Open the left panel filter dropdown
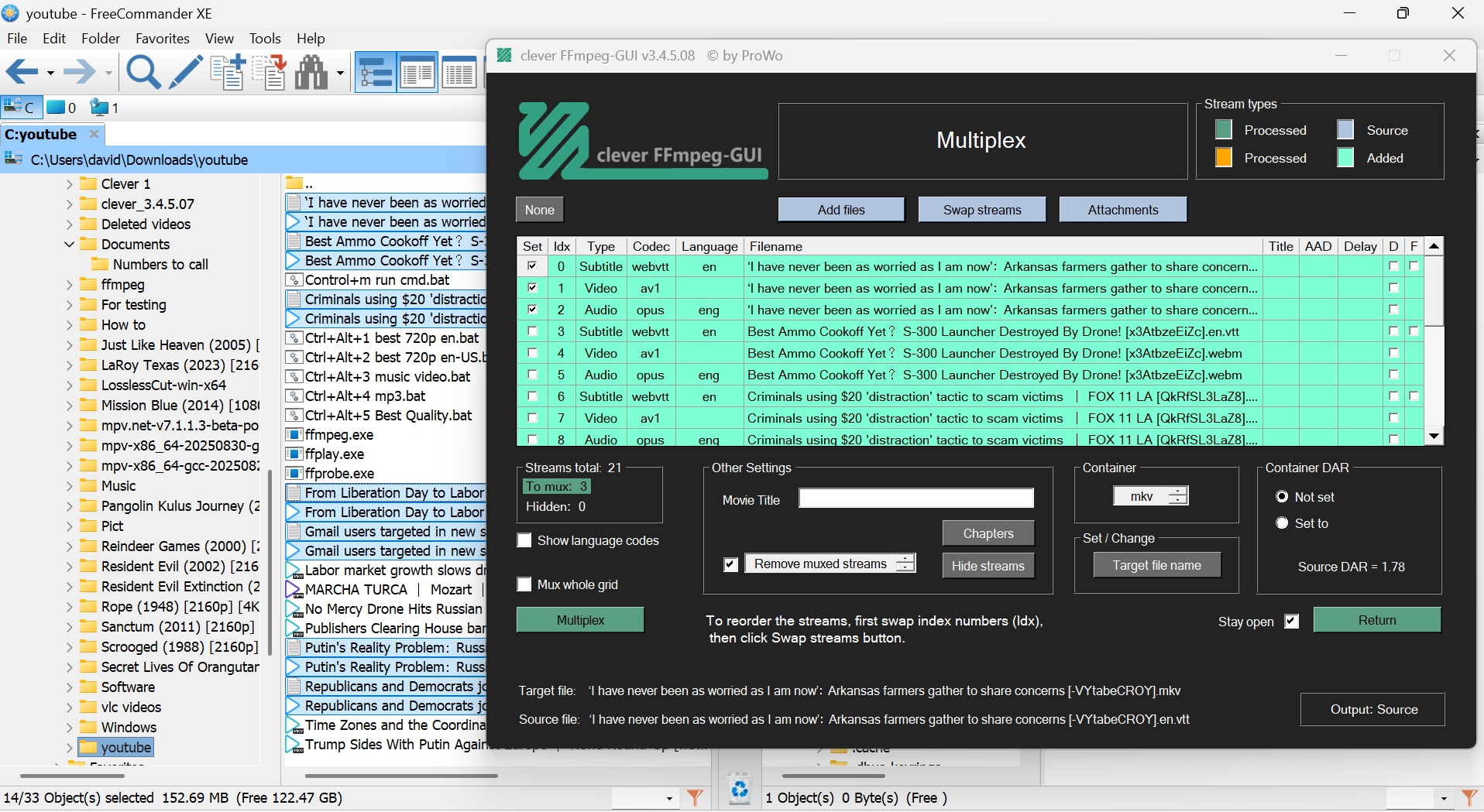1484x812 pixels. click(x=669, y=798)
